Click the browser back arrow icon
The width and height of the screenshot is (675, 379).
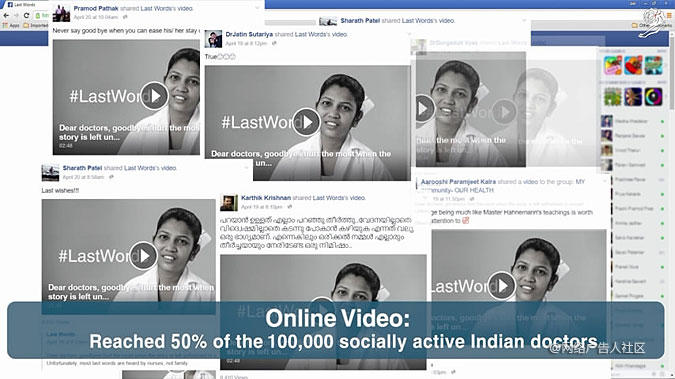pyautogui.click(x=6, y=16)
